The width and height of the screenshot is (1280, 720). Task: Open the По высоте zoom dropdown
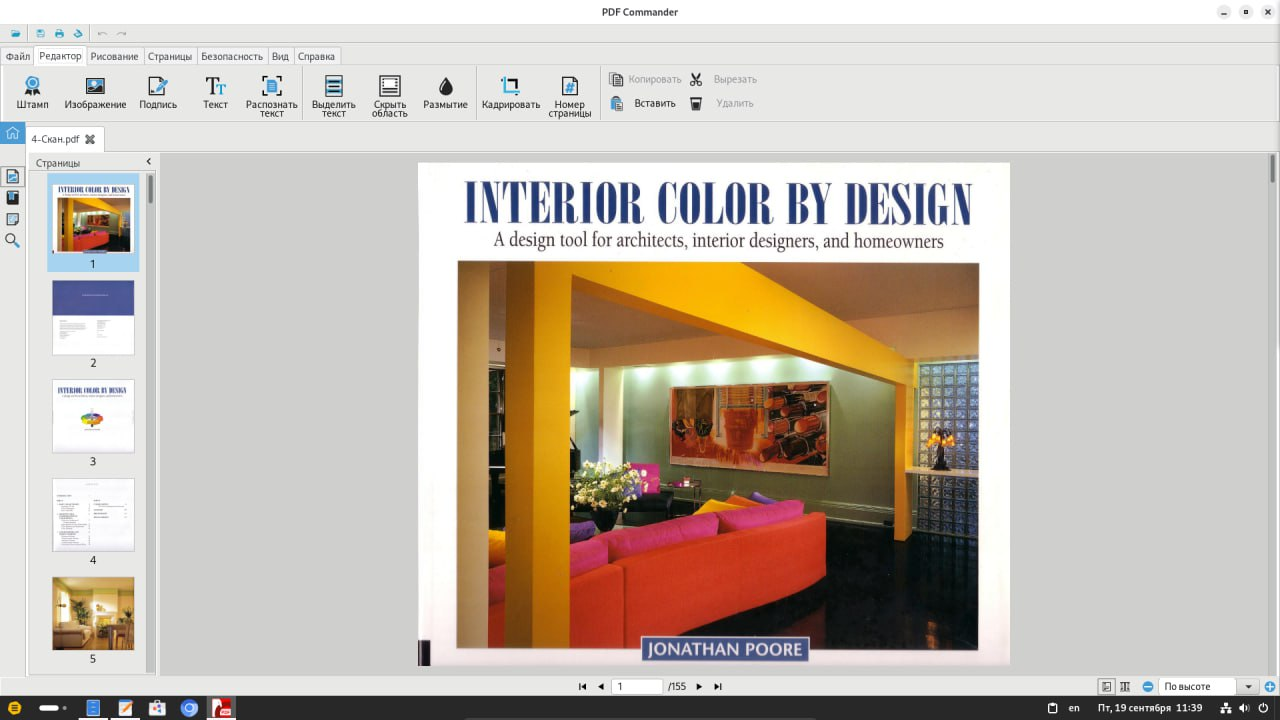(1248, 687)
